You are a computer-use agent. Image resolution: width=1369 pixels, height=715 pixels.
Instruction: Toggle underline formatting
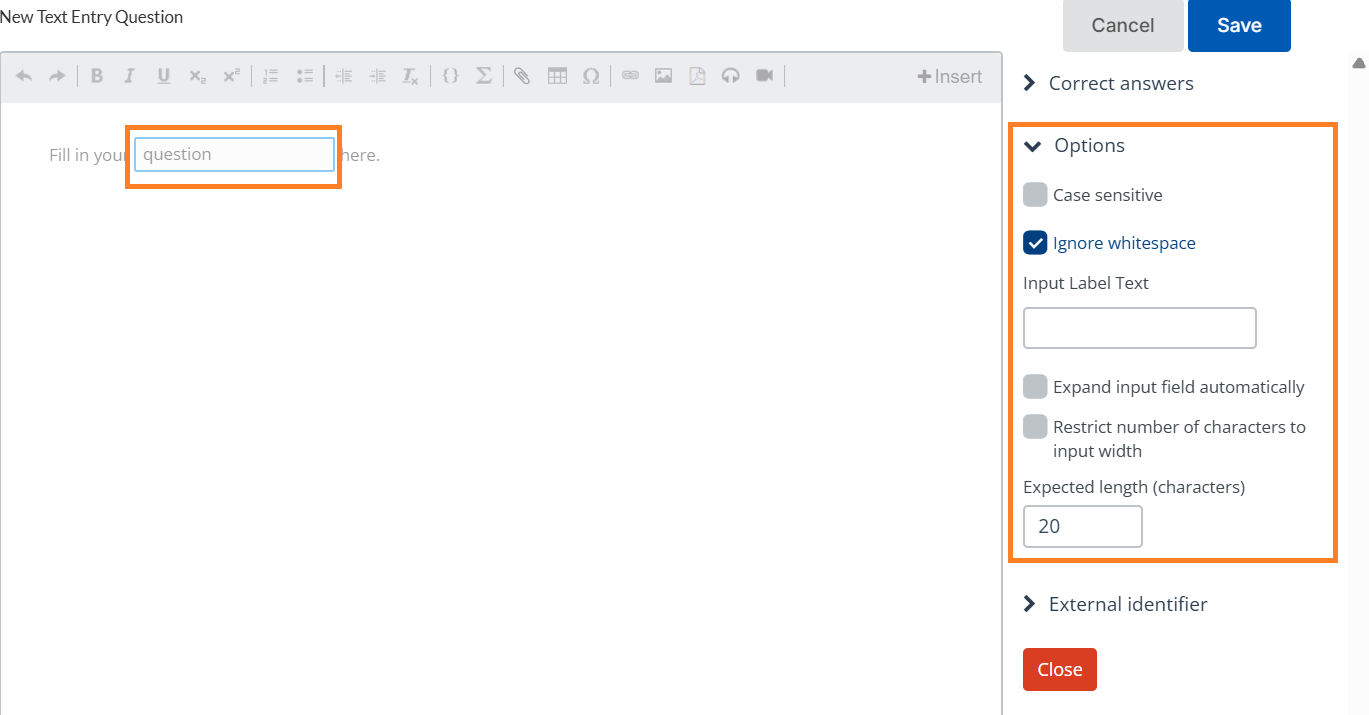click(x=164, y=76)
